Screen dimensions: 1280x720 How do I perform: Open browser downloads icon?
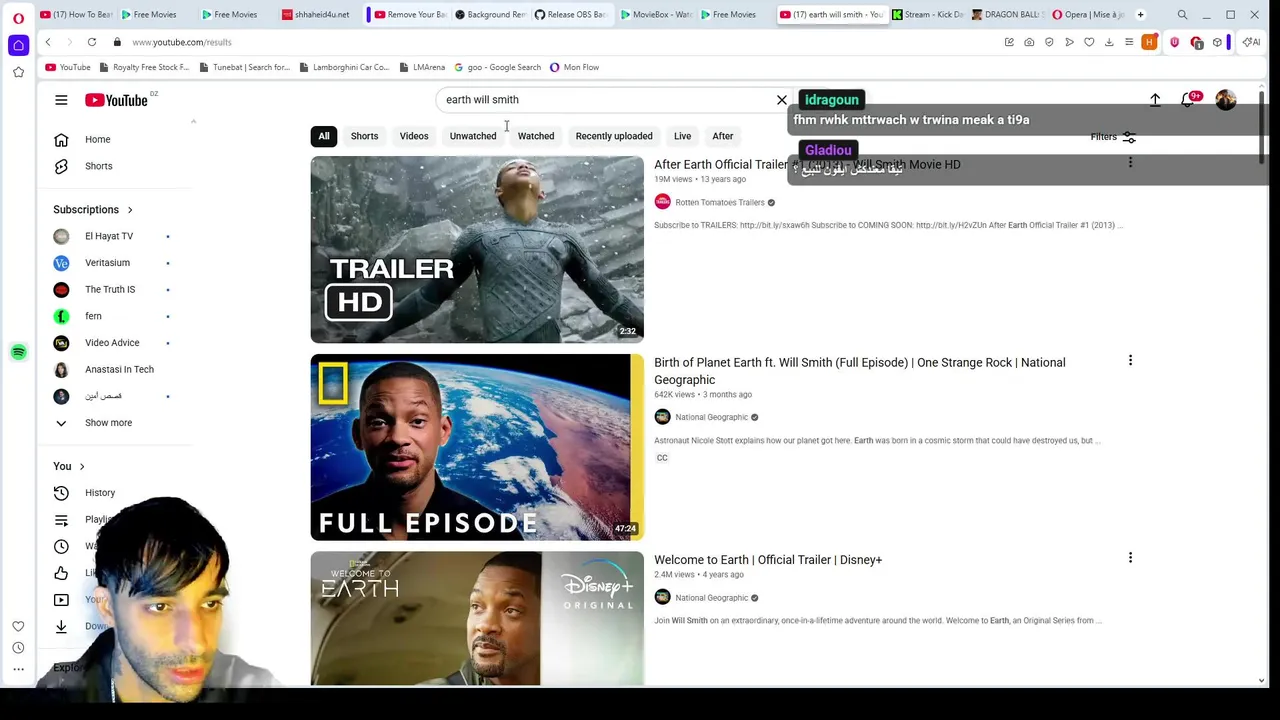coord(1109,42)
